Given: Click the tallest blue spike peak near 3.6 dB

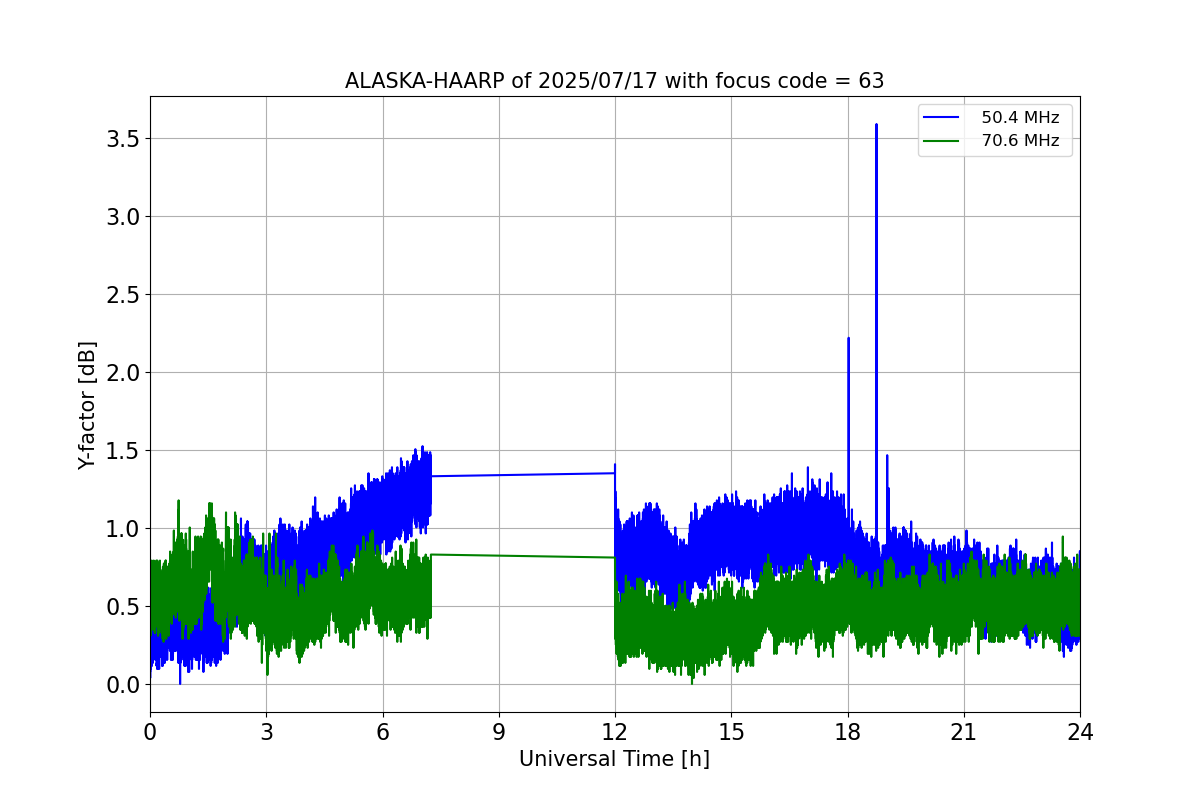Looking at the screenshot, I should point(876,126).
